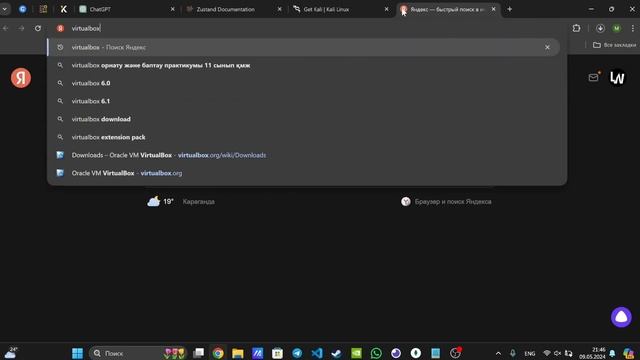
Task: Open the Yandex browser and search link
Action: tap(446, 202)
